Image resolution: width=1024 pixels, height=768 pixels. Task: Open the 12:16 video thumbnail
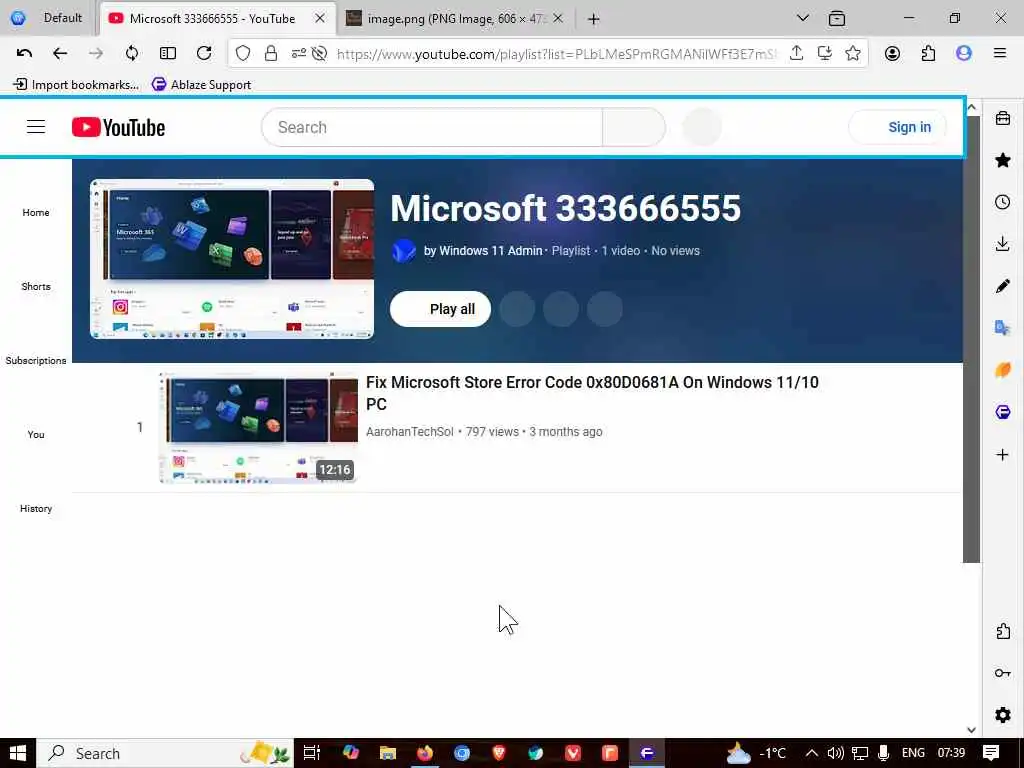point(259,428)
